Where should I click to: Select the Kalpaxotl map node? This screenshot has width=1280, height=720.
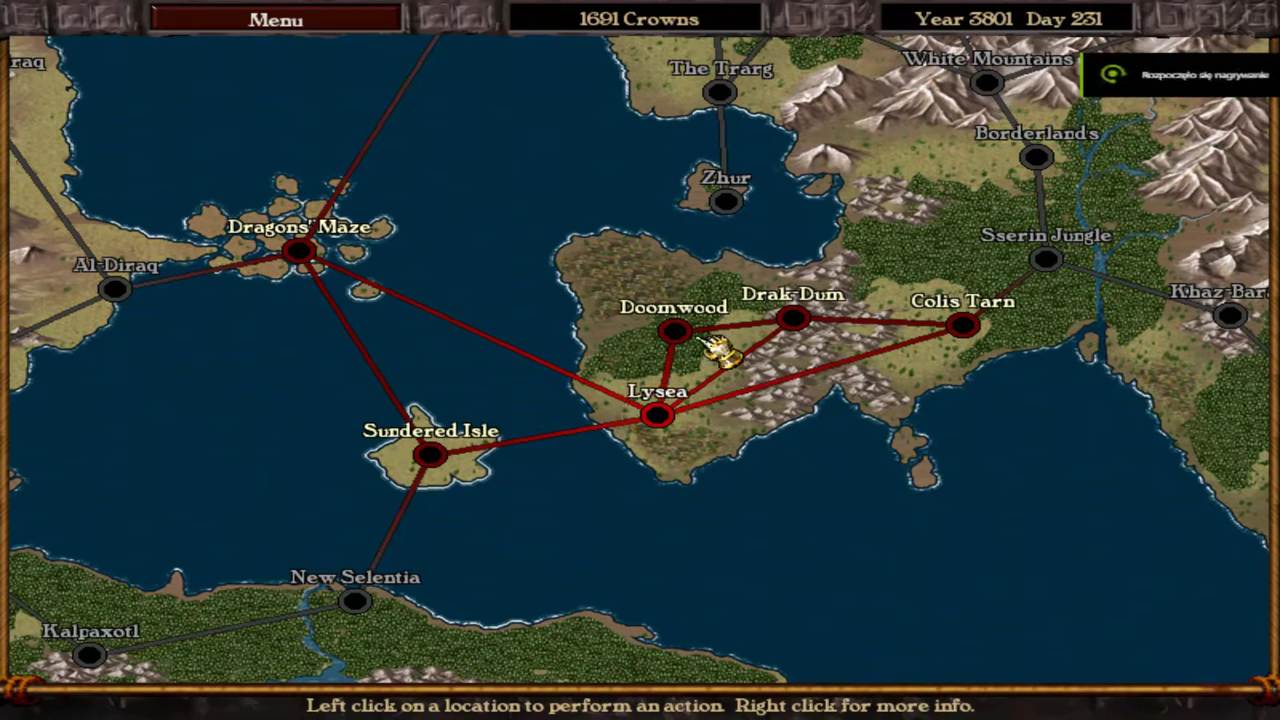click(90, 656)
